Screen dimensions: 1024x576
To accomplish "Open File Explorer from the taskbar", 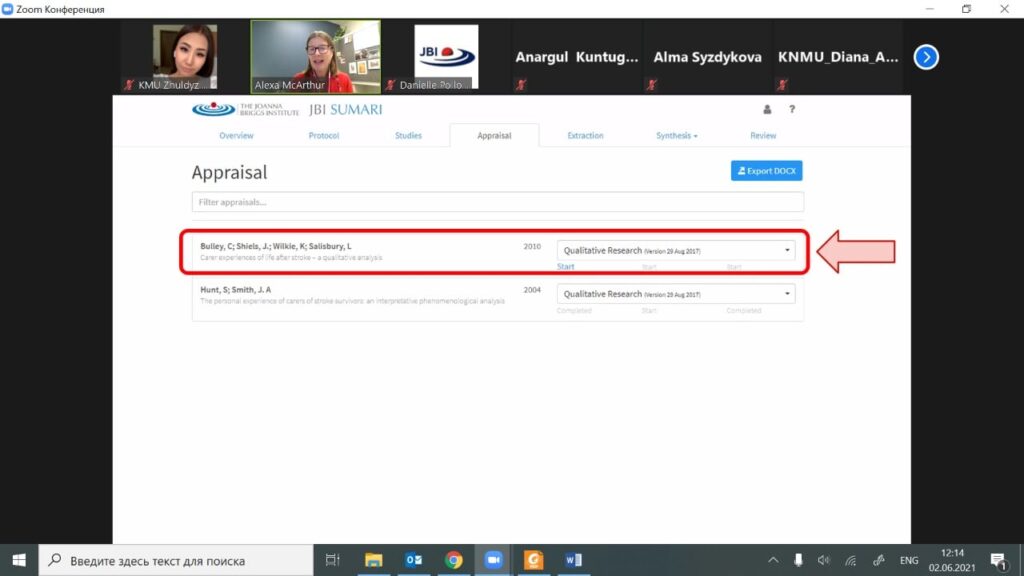I will click(x=373, y=560).
